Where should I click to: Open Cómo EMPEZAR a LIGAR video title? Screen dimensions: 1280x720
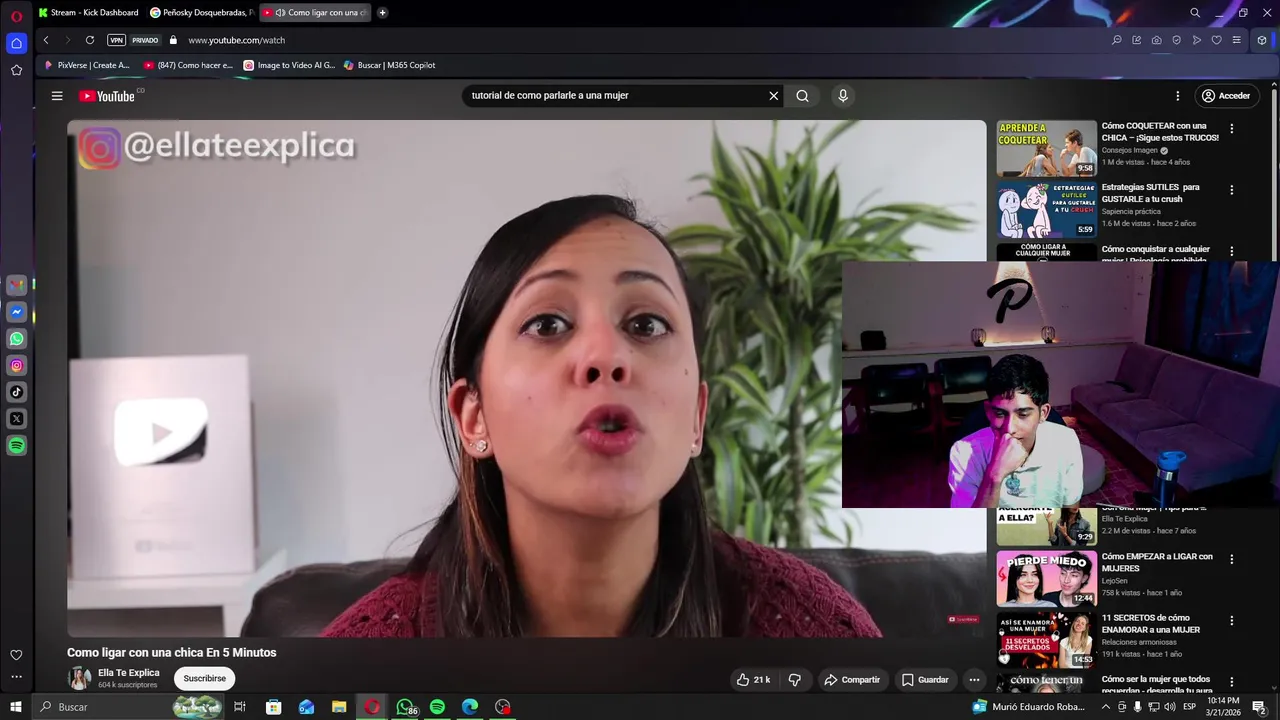[x=1157, y=562]
